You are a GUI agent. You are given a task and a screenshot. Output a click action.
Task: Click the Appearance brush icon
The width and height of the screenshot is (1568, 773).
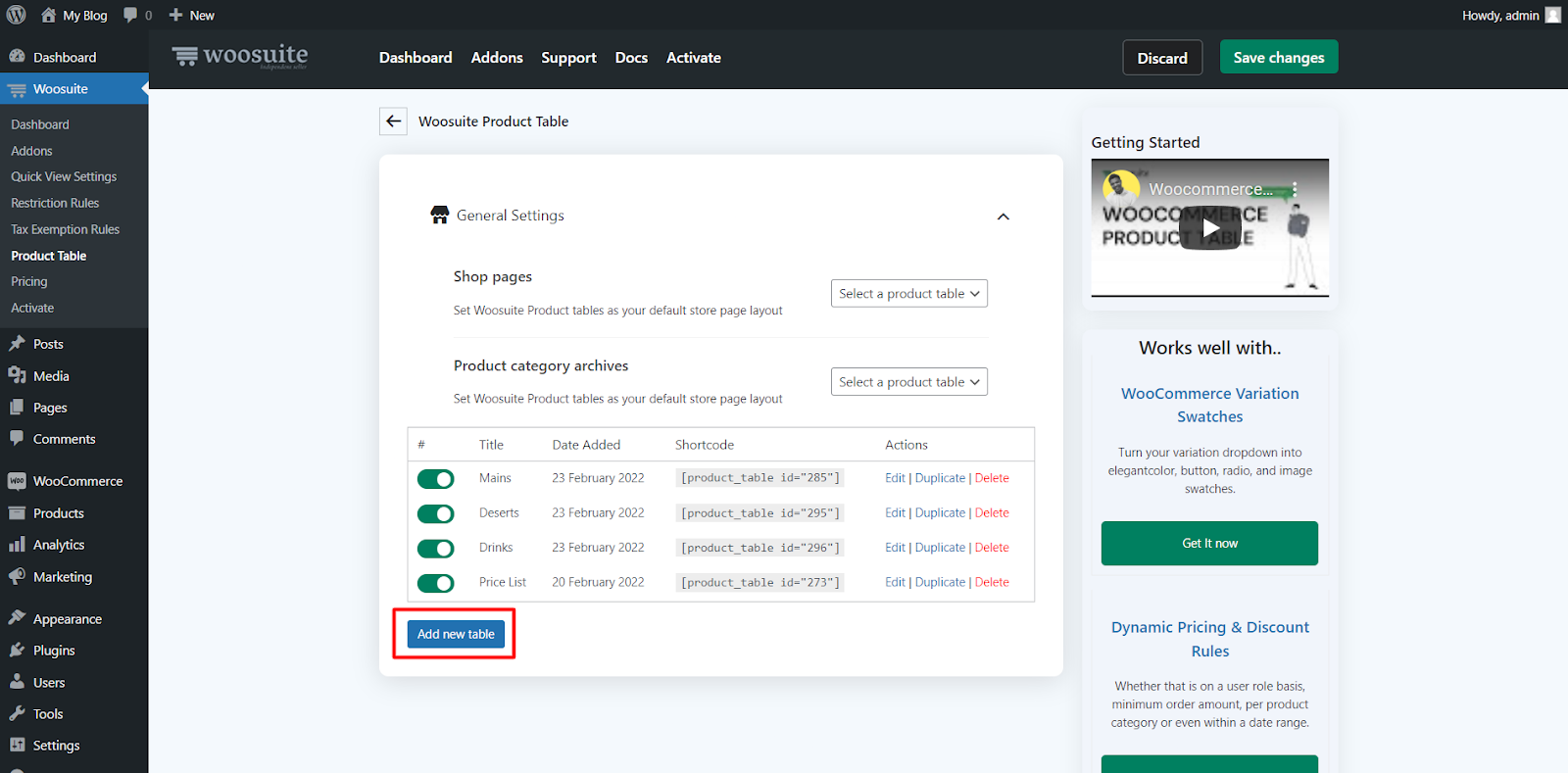click(17, 618)
